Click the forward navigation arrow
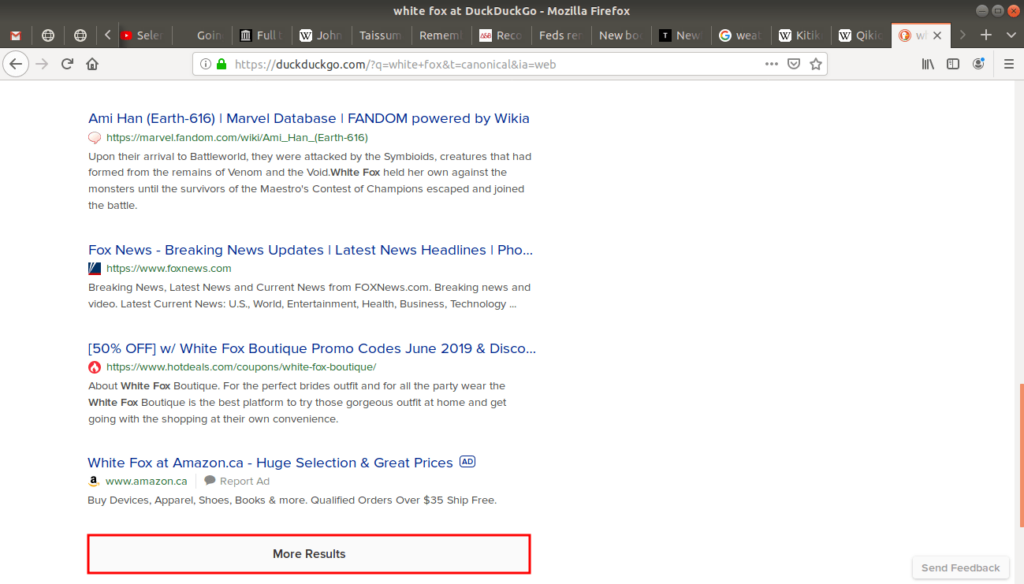Screen dimensions: 1024x584 (x=42, y=64)
